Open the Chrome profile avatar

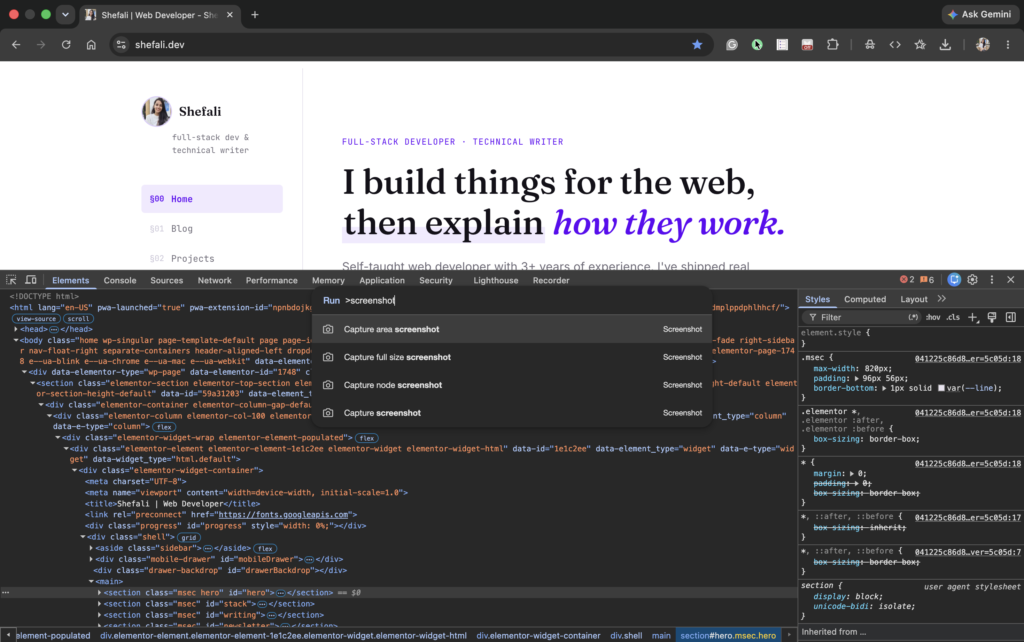click(983, 44)
